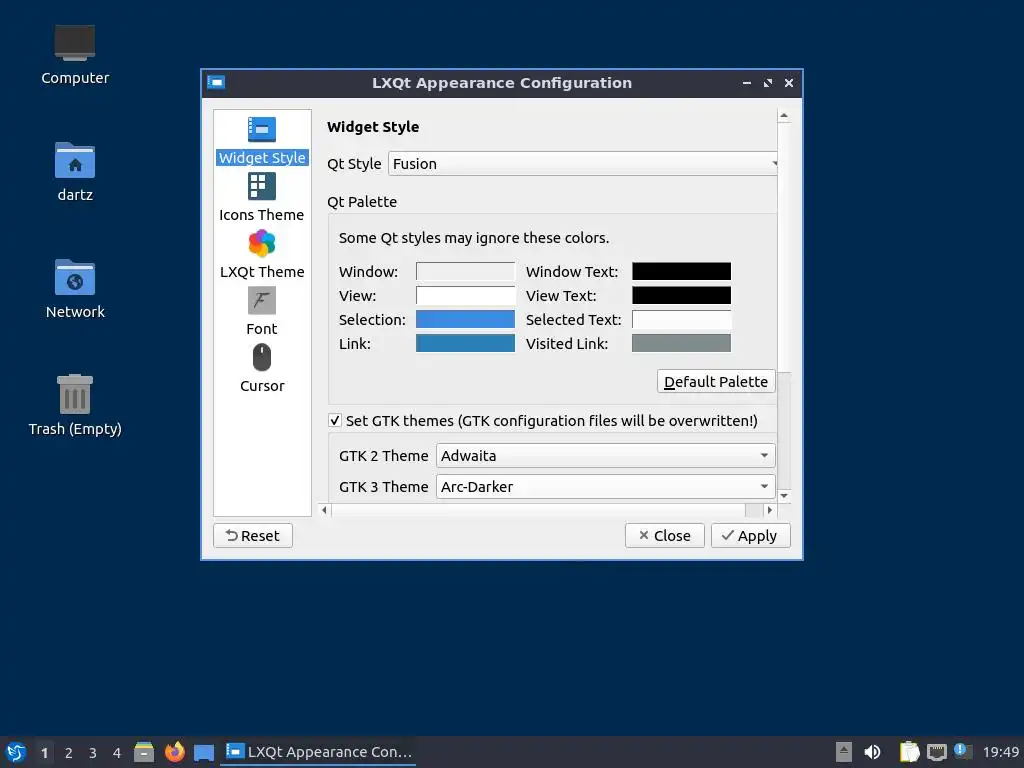
Task: Open the LXQt Theme section
Action: point(262,255)
